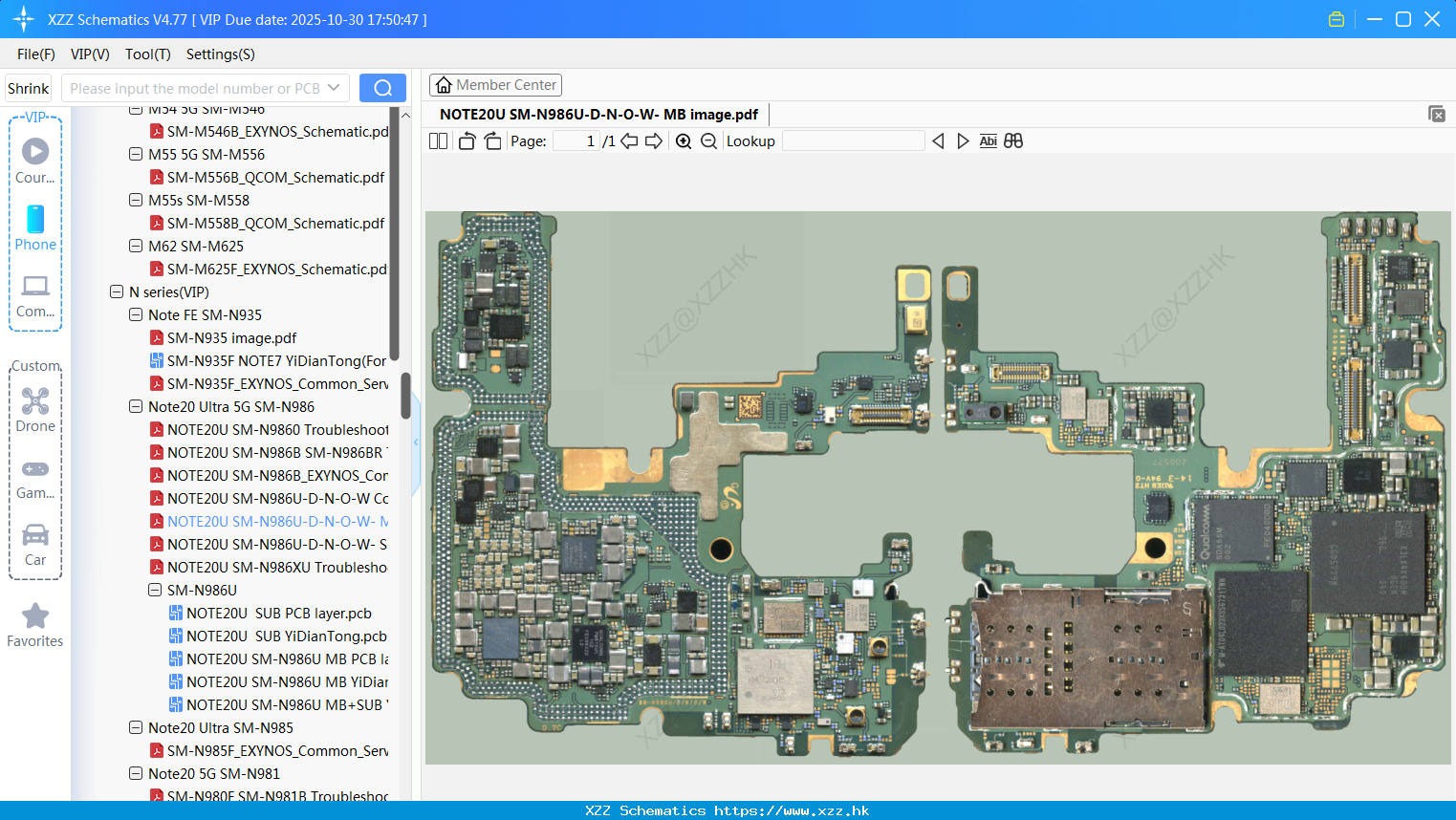1456x820 pixels.
Task: Open VIP(V) menu
Action: [90, 54]
